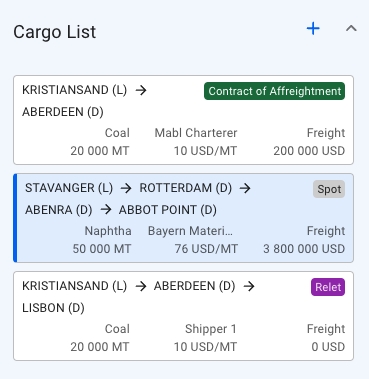The width and height of the screenshot is (369, 379).
Task: Click the arrow after STAVANGER (L)
Action: coord(126,188)
